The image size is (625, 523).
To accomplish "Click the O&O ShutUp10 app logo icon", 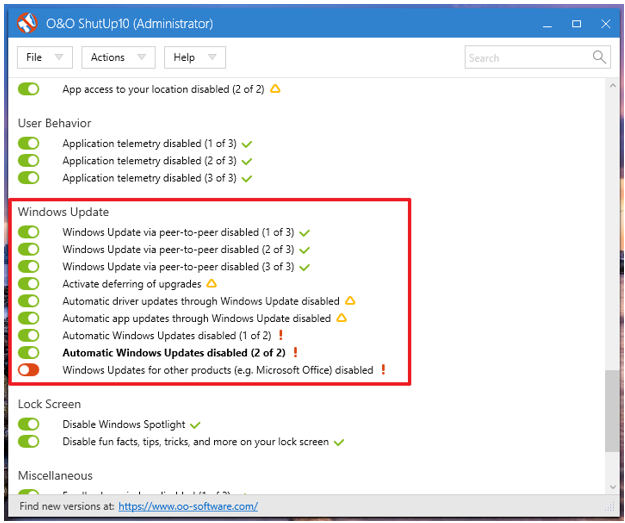I will [x=27, y=23].
